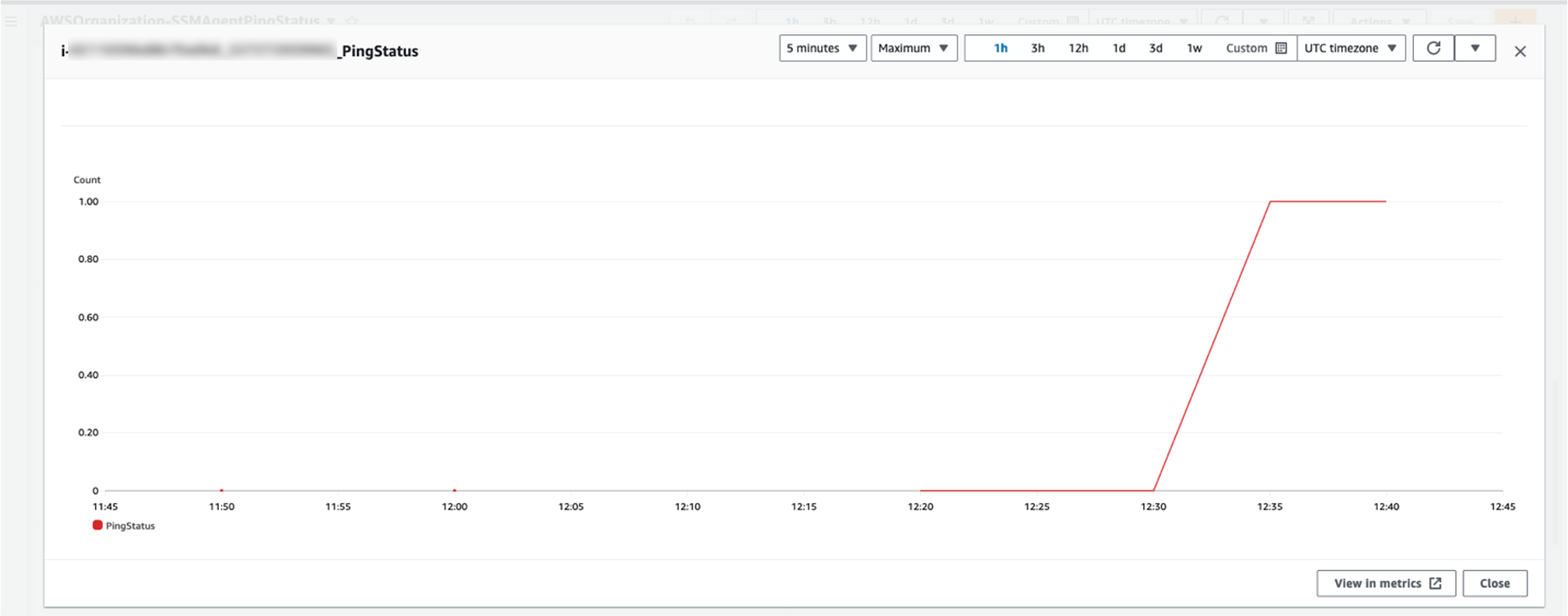Click the star icon next to the dashboard title
The image size is (1568, 616).
pyautogui.click(x=352, y=21)
